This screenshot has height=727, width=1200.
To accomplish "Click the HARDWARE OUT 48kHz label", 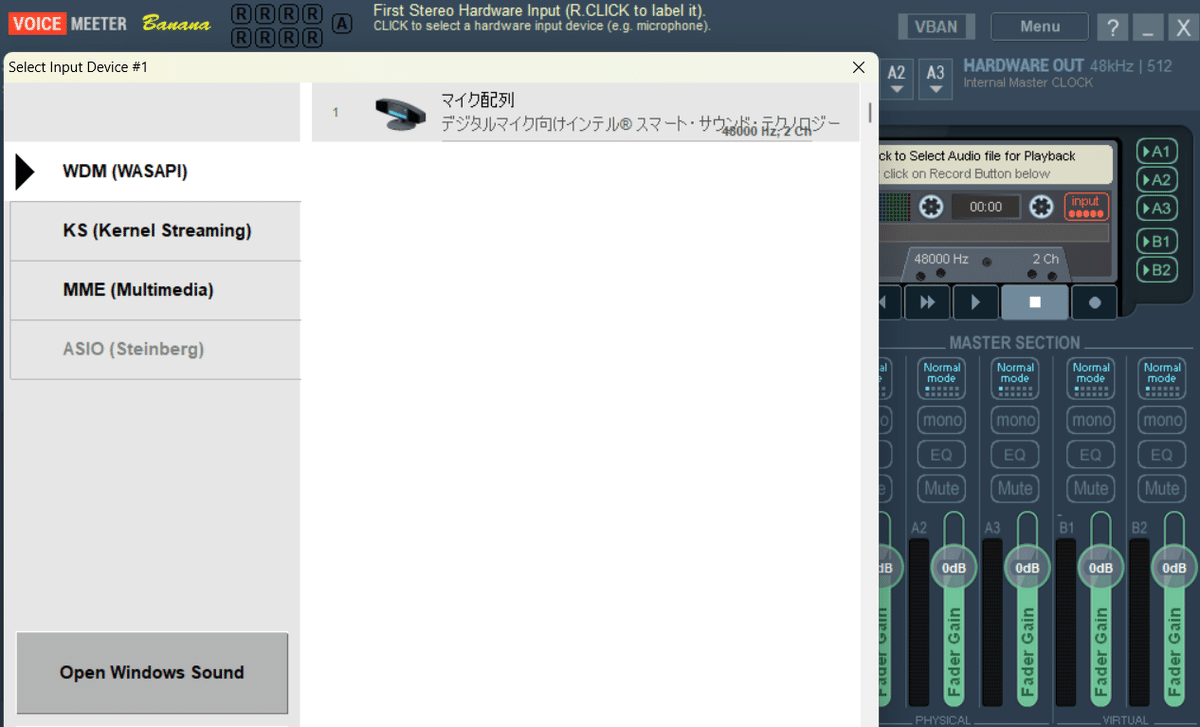I will [x=1068, y=66].
